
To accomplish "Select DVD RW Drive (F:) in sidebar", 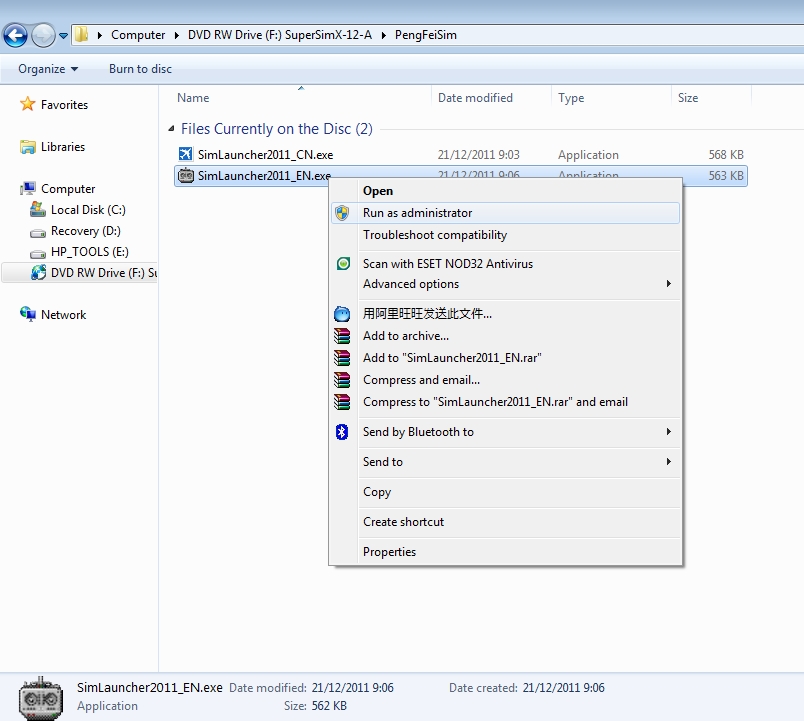I will [x=104, y=273].
